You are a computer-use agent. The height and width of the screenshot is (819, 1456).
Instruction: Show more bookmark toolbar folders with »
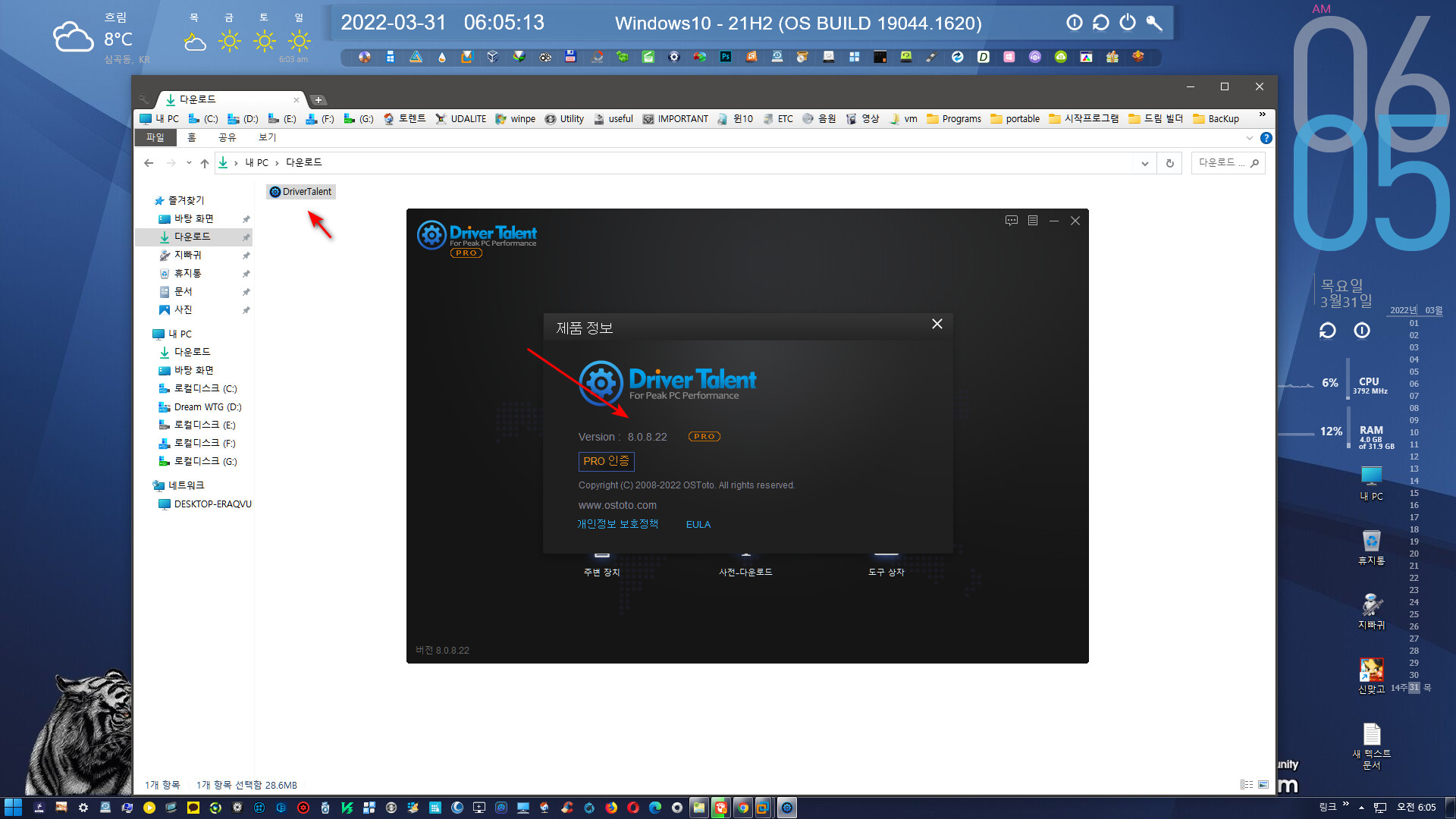[x=1262, y=115]
